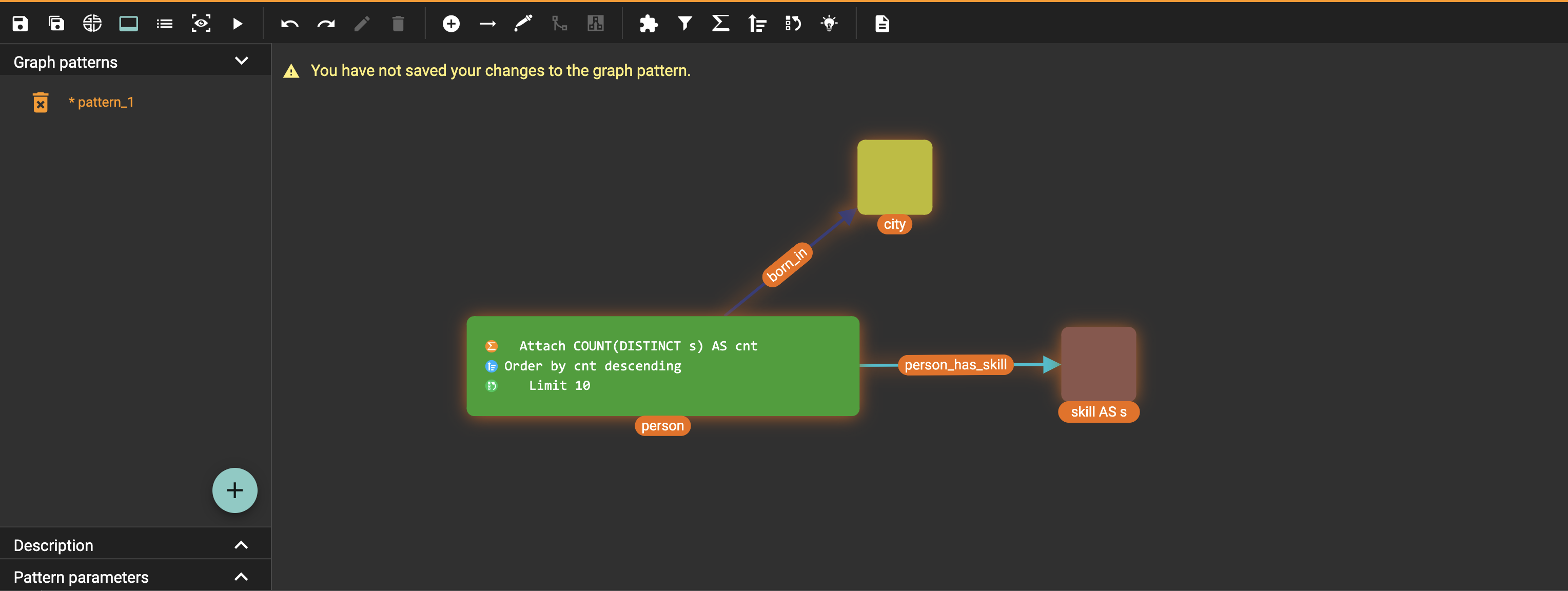Click the Save pattern icon
Viewport: 1568px width, 591px height.
20,24
